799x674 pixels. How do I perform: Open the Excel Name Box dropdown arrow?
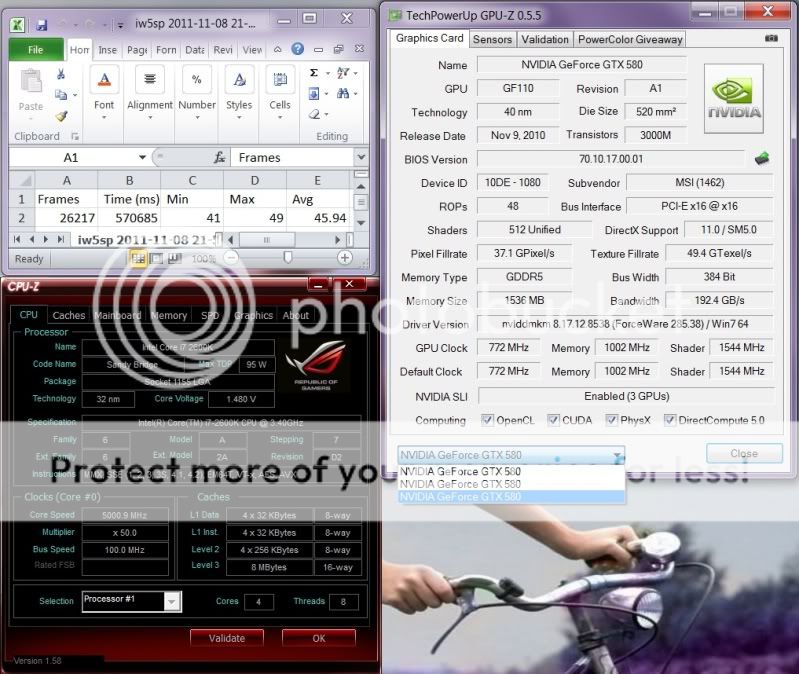[142, 158]
